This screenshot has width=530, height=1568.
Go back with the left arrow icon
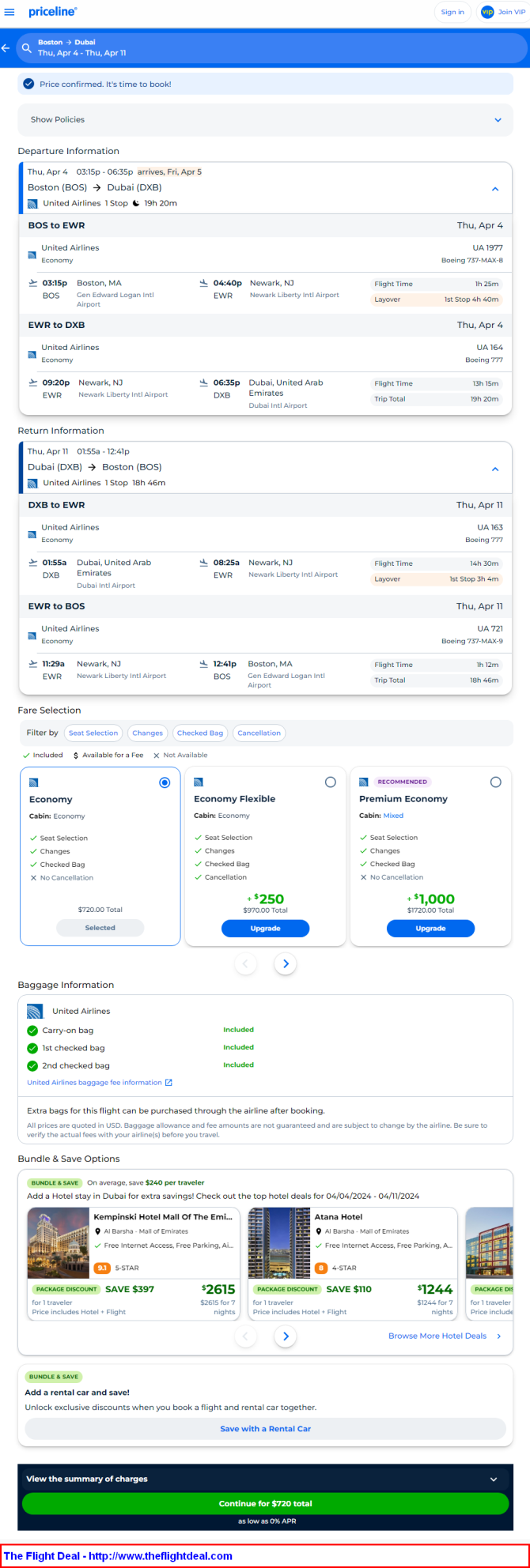(x=6, y=48)
